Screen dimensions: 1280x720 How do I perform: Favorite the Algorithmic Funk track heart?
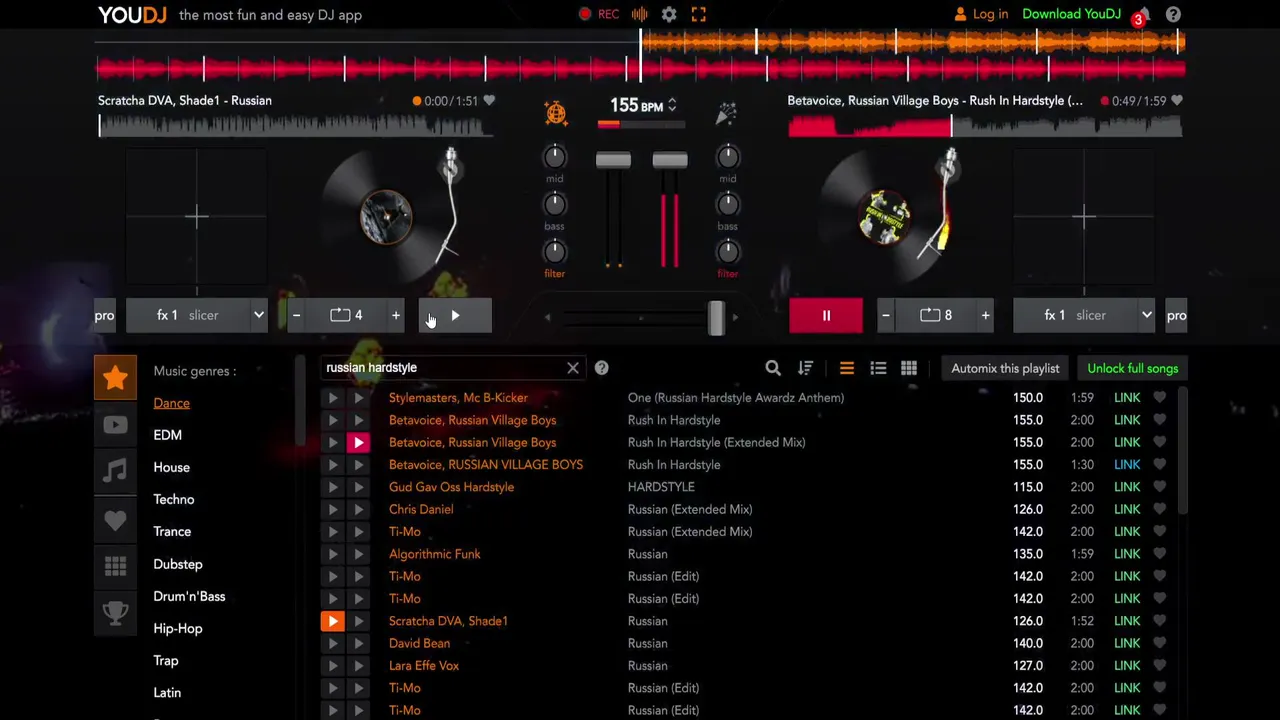(x=1159, y=554)
